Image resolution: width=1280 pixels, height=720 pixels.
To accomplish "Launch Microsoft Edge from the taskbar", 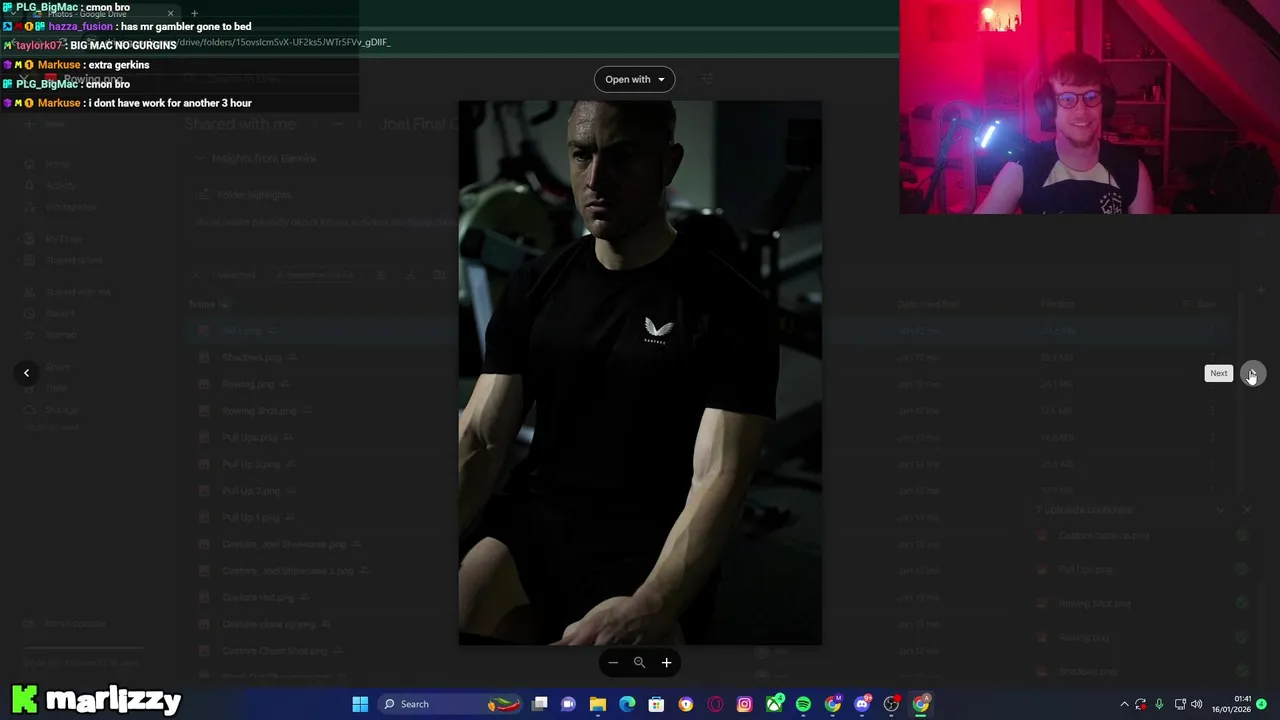I will click(x=627, y=704).
